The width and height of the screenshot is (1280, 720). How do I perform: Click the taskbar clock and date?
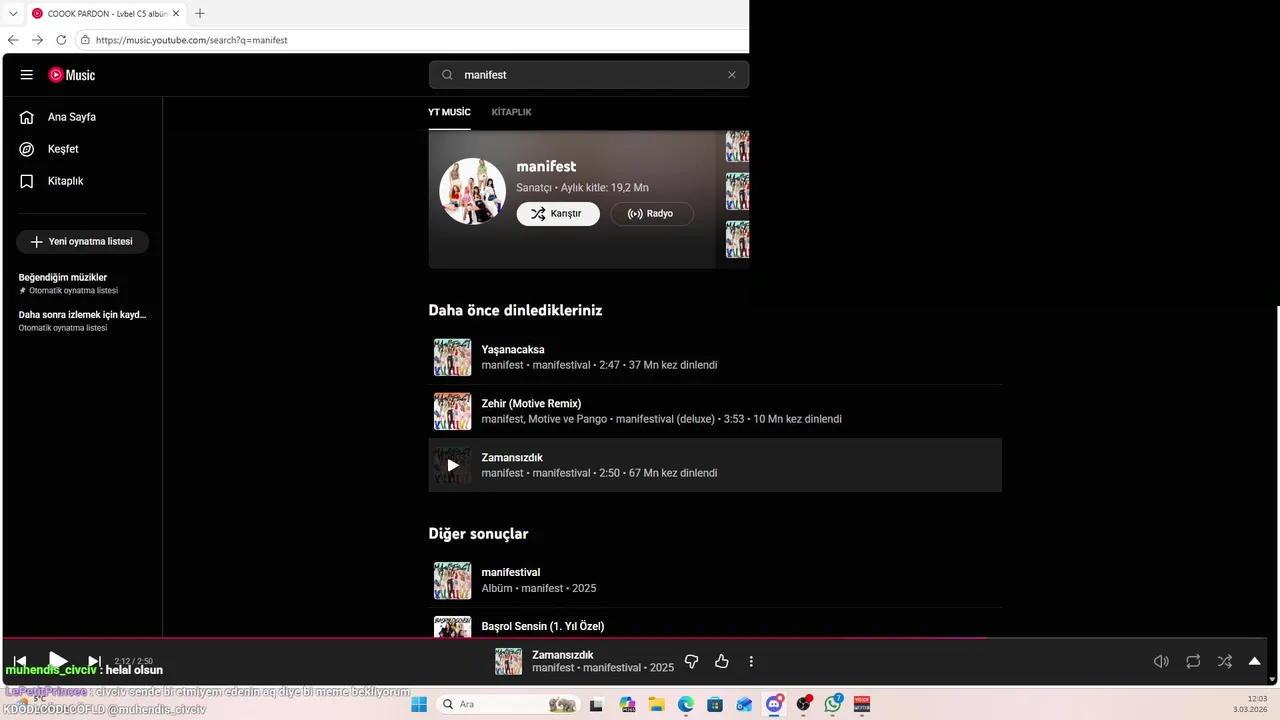[x=1250, y=704]
